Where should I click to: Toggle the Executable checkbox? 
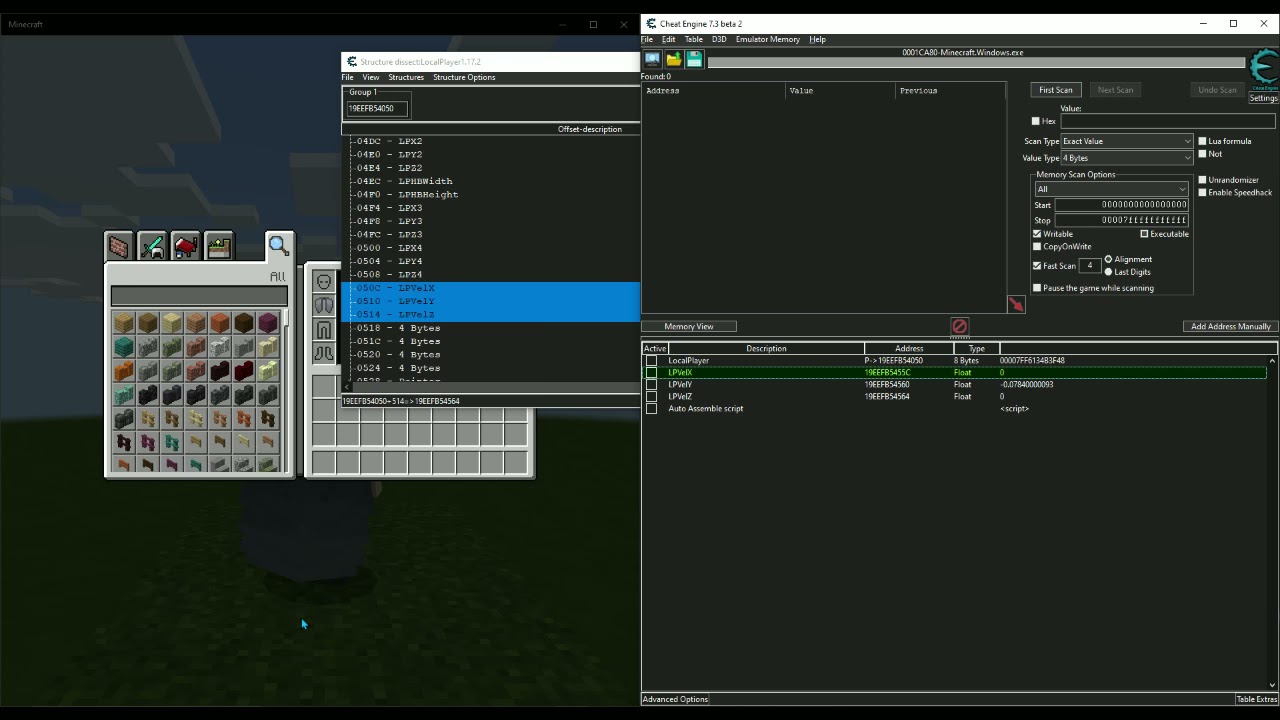click(1144, 234)
